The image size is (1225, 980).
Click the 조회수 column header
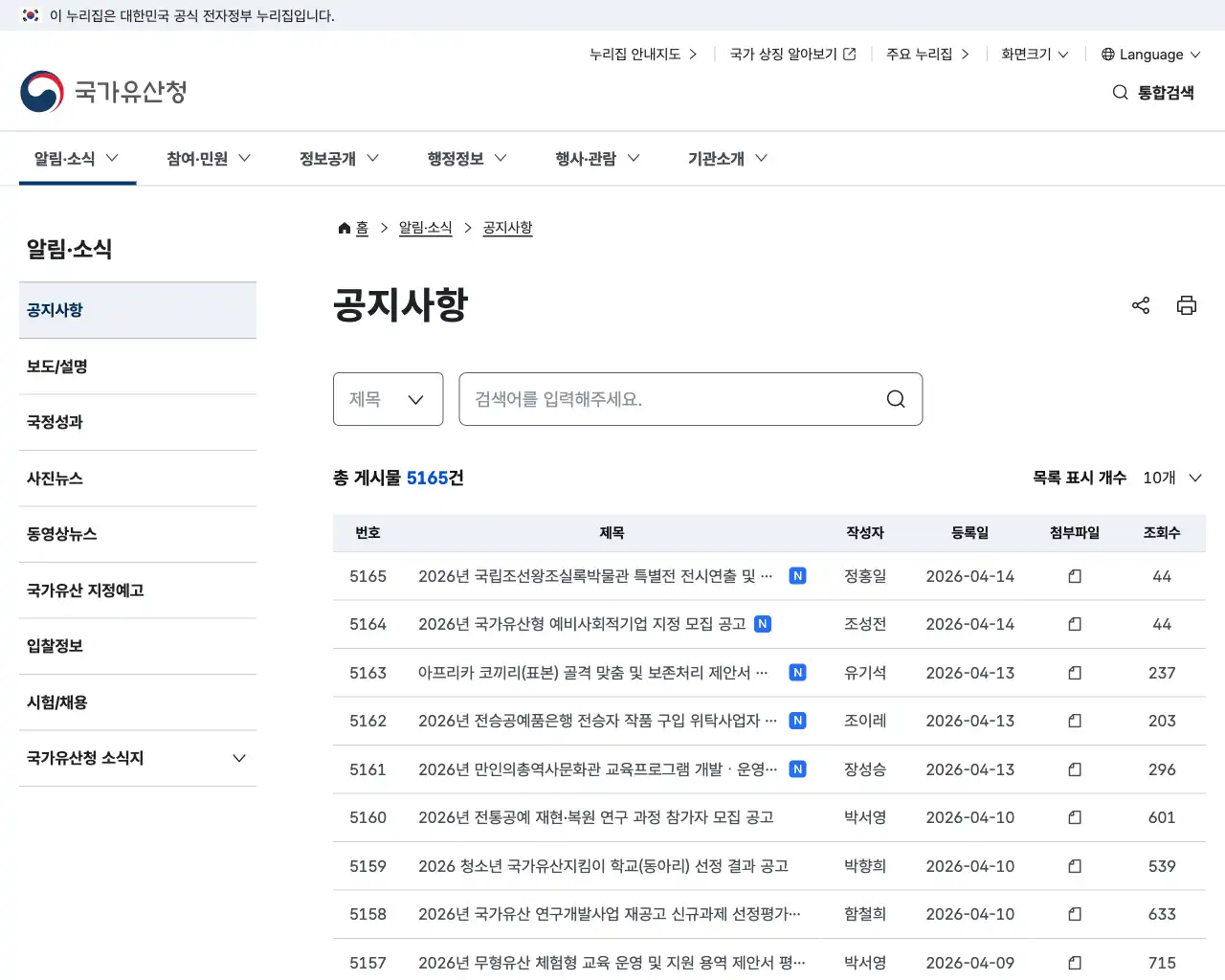pos(1162,533)
